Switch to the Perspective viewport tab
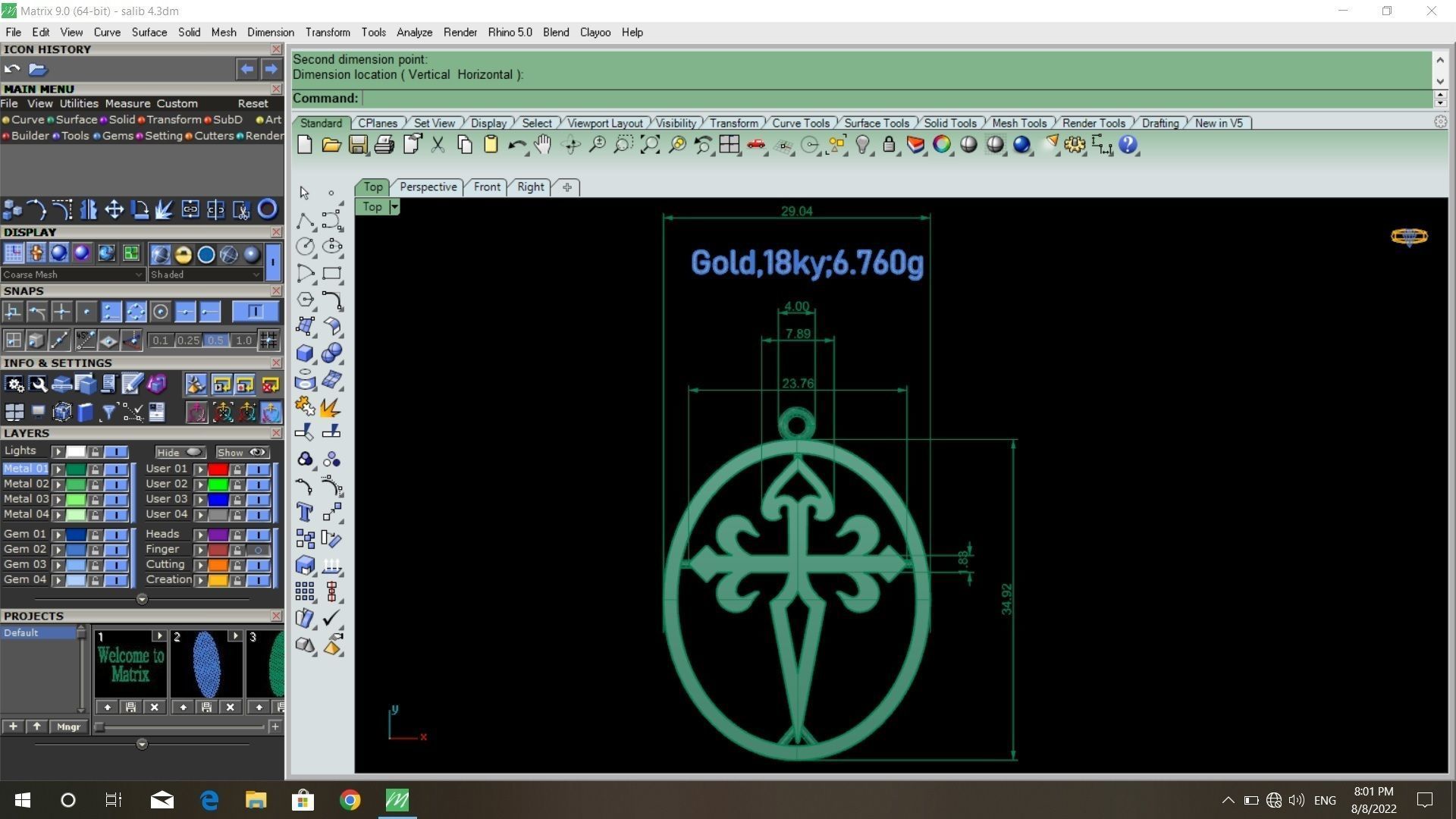Viewport: 1456px width, 819px height. pyautogui.click(x=428, y=187)
